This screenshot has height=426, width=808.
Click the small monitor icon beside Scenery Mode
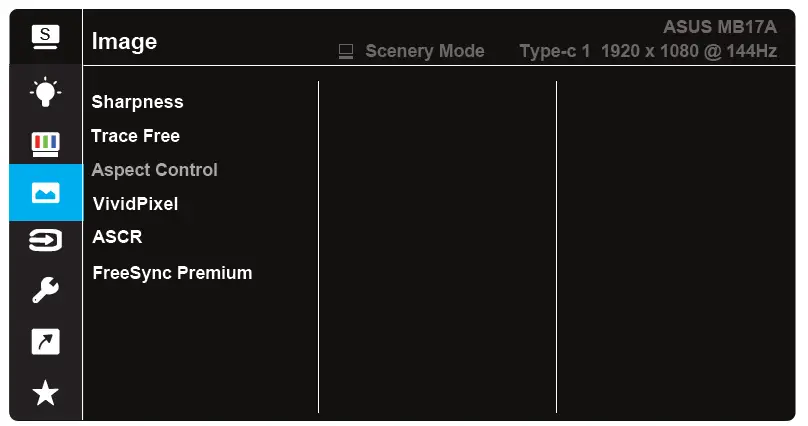click(x=347, y=51)
